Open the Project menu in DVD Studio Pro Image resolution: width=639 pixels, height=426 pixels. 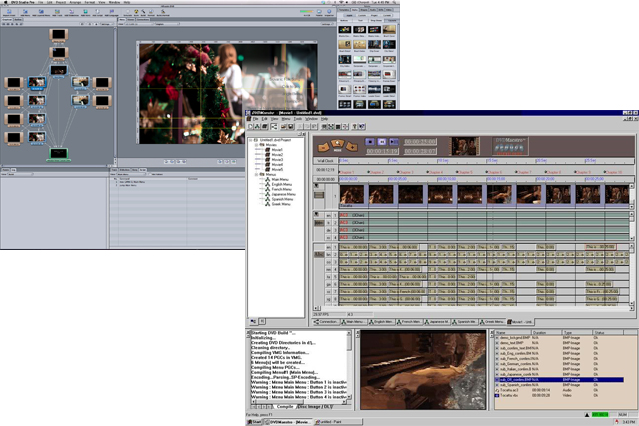pyautogui.click(x=61, y=2)
